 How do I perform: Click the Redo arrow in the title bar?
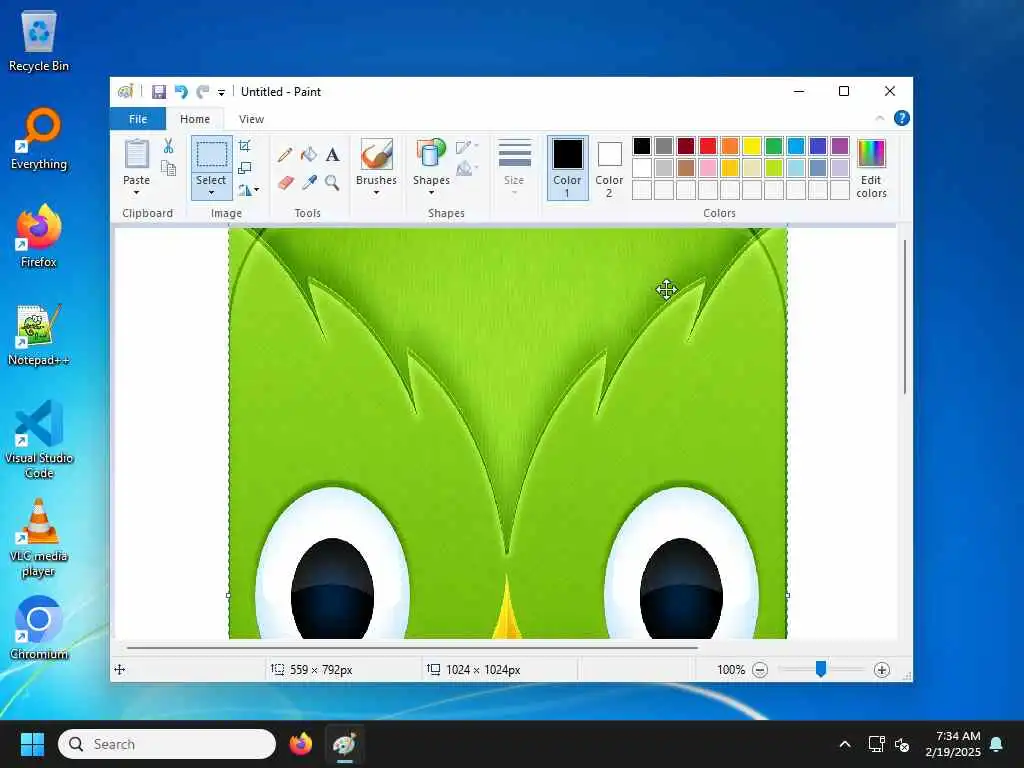[202, 92]
